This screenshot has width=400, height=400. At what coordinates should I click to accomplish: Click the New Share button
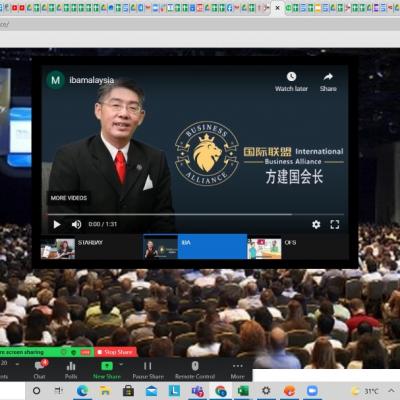click(107, 369)
